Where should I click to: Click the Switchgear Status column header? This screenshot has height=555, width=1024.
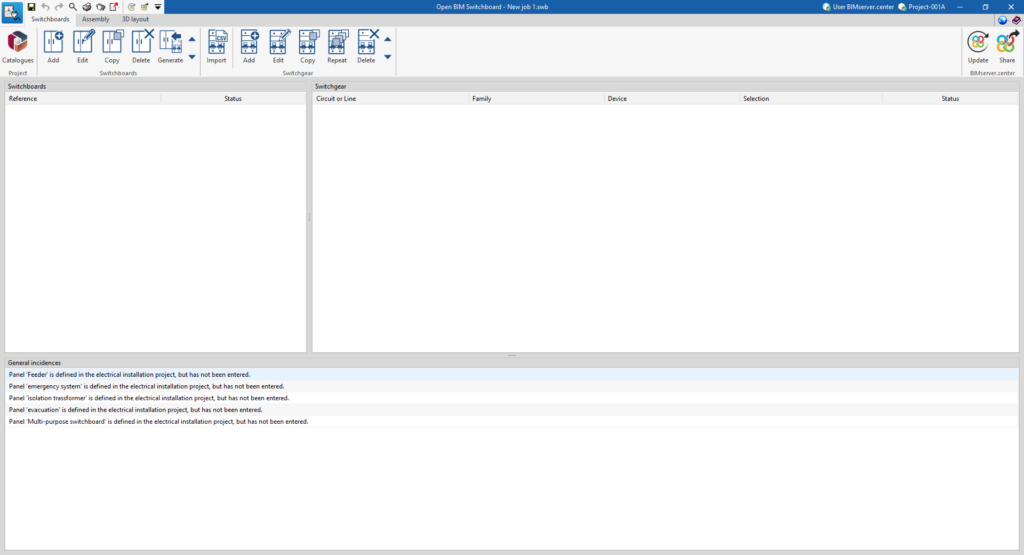[x=950, y=99]
